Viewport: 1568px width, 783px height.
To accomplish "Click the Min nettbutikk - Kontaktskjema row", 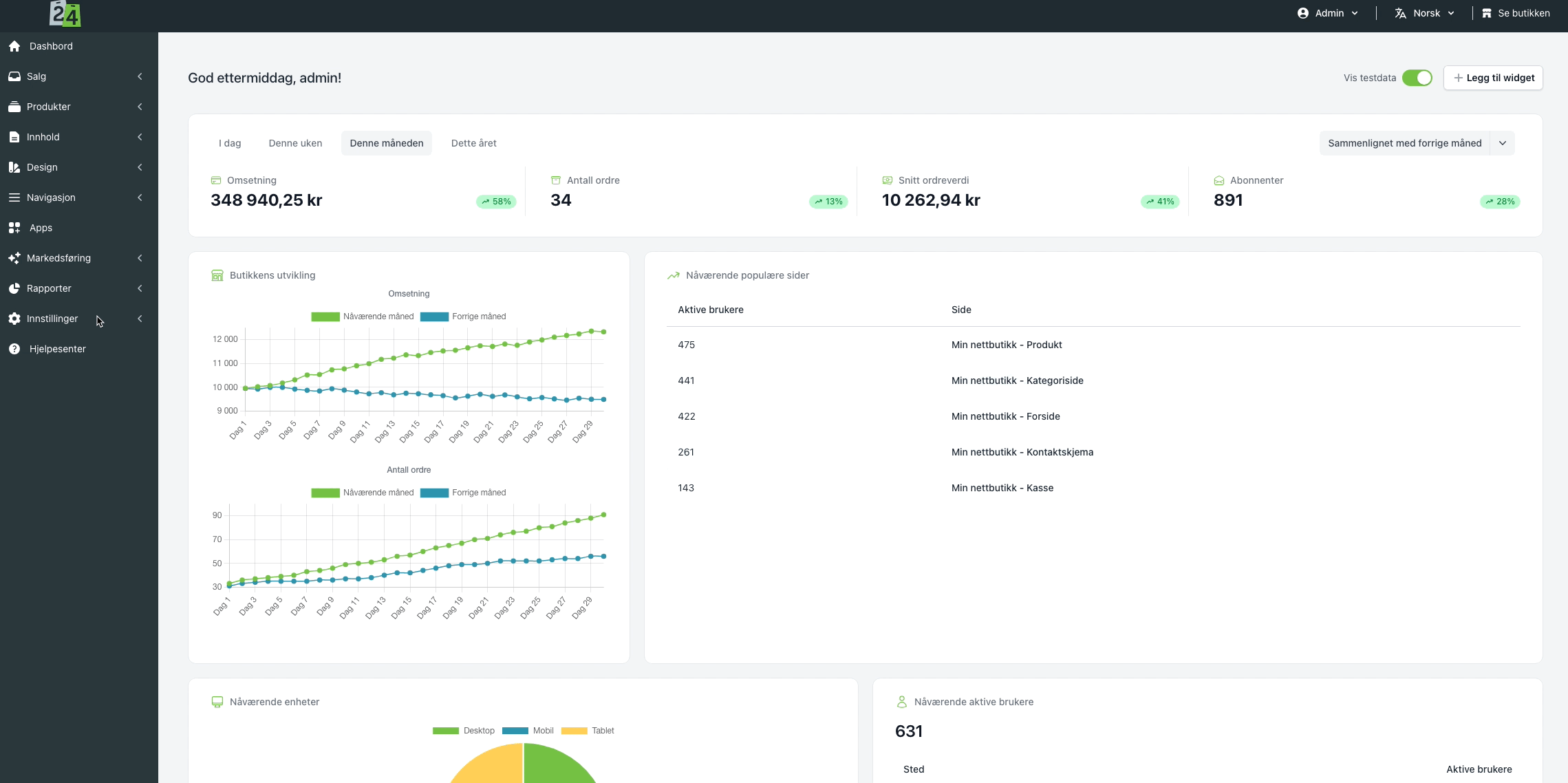I will coord(1093,452).
